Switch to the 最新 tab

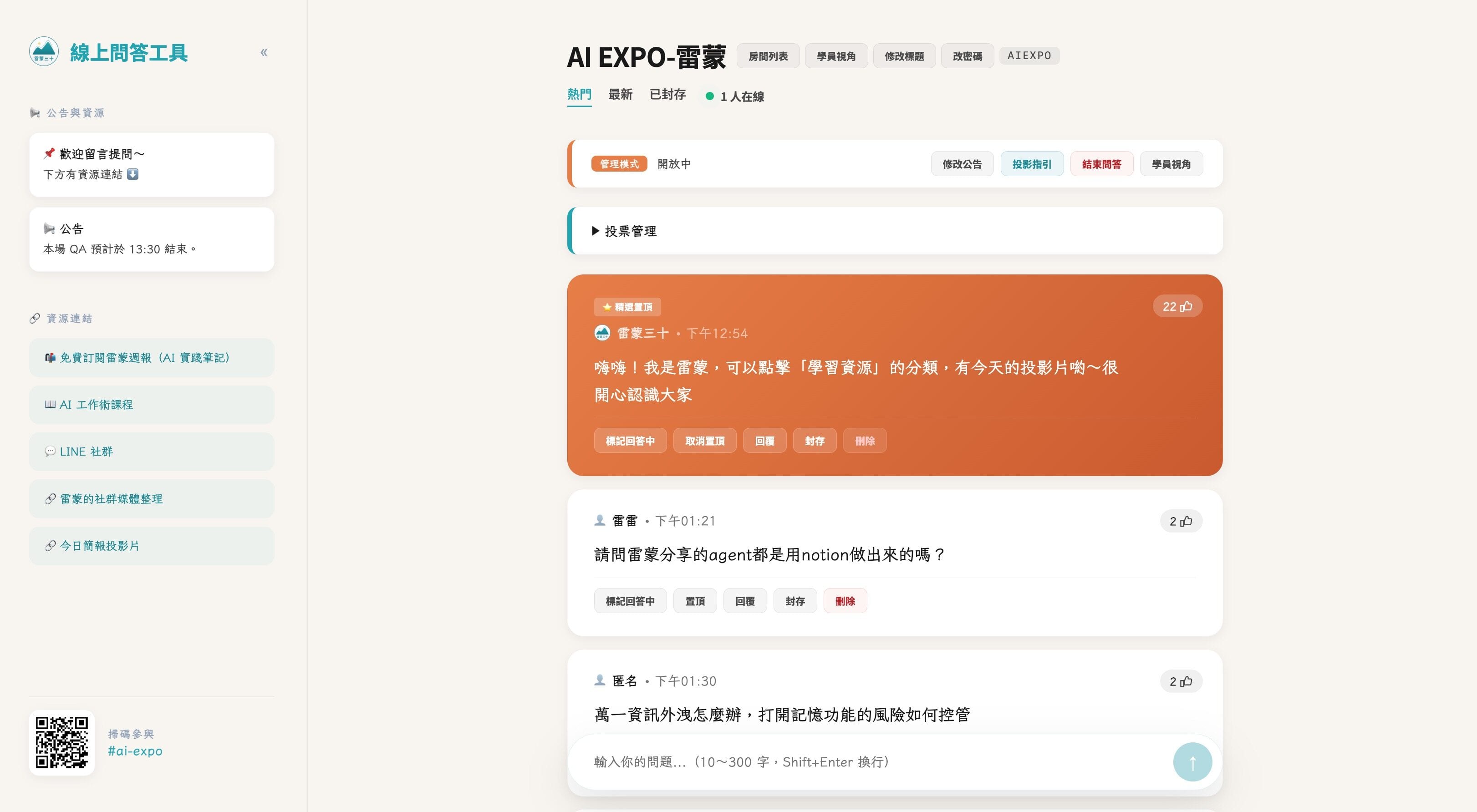[620, 95]
